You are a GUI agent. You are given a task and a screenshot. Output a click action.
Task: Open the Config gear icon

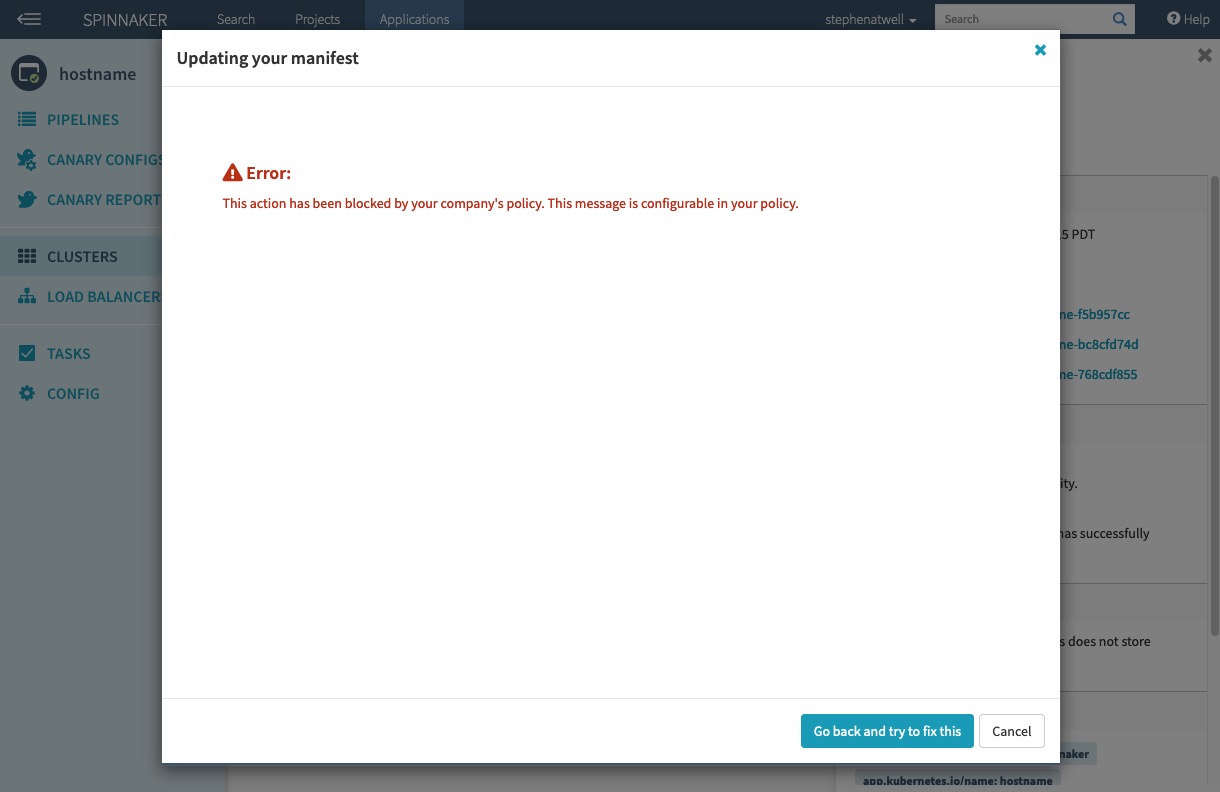(x=27, y=393)
